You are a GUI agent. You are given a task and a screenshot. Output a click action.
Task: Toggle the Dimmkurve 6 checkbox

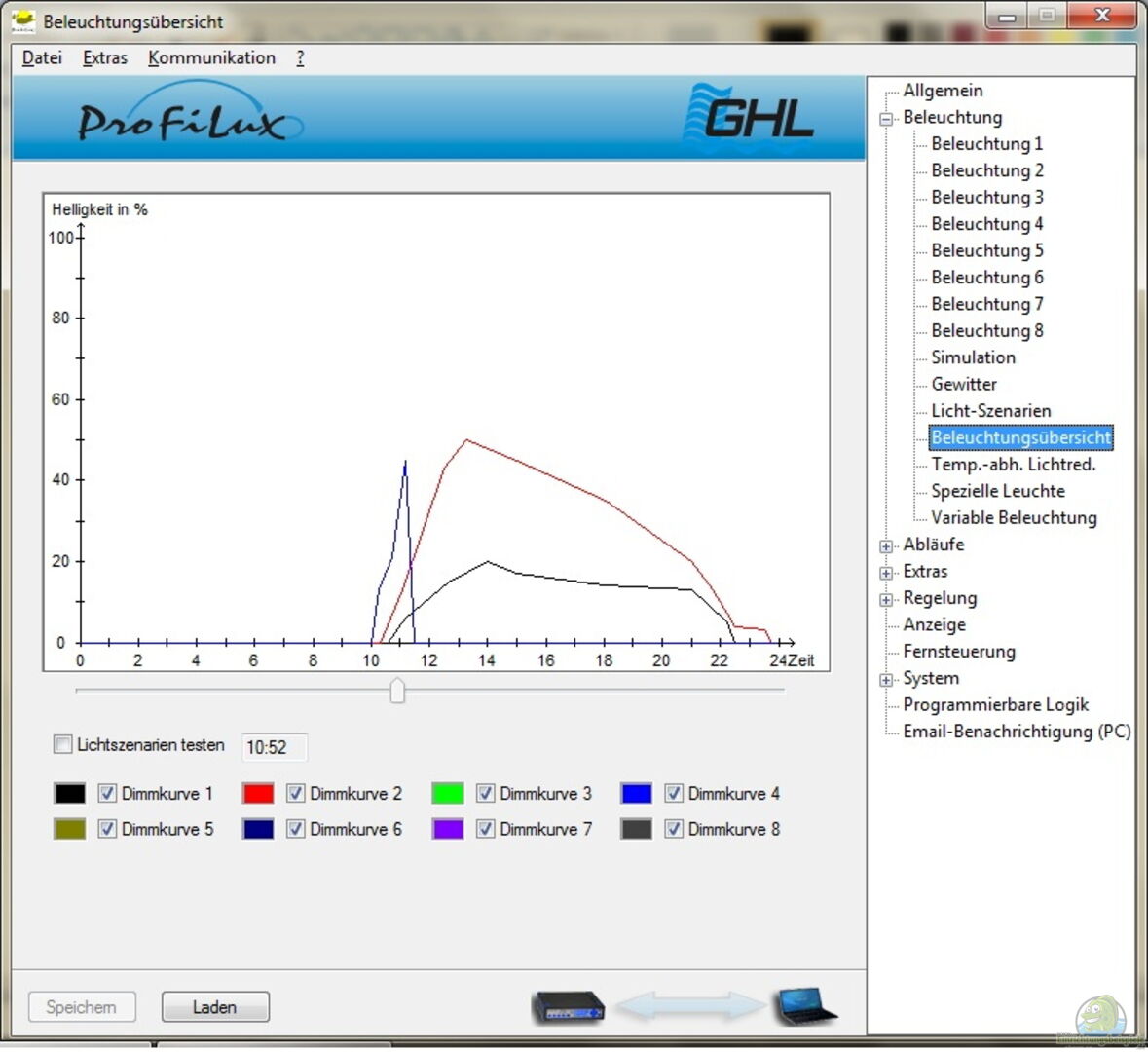(x=296, y=829)
